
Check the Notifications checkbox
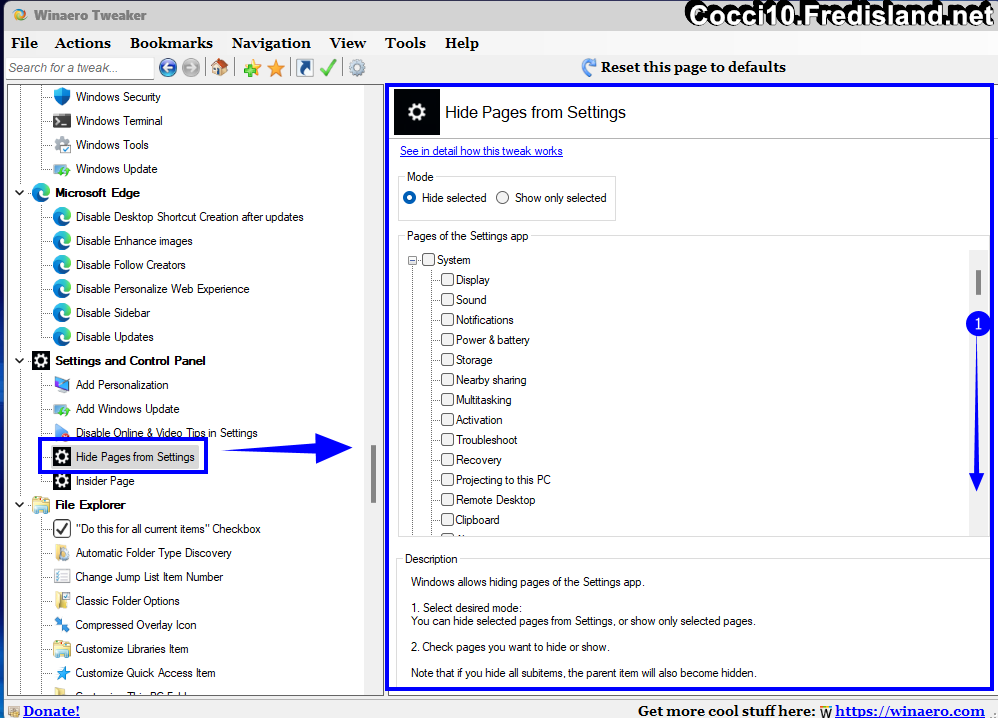click(447, 320)
